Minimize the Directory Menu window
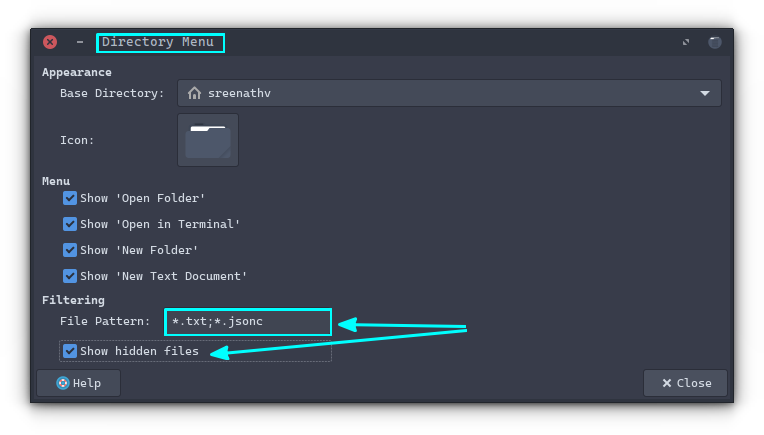This screenshot has height=435, width=764. [80, 42]
